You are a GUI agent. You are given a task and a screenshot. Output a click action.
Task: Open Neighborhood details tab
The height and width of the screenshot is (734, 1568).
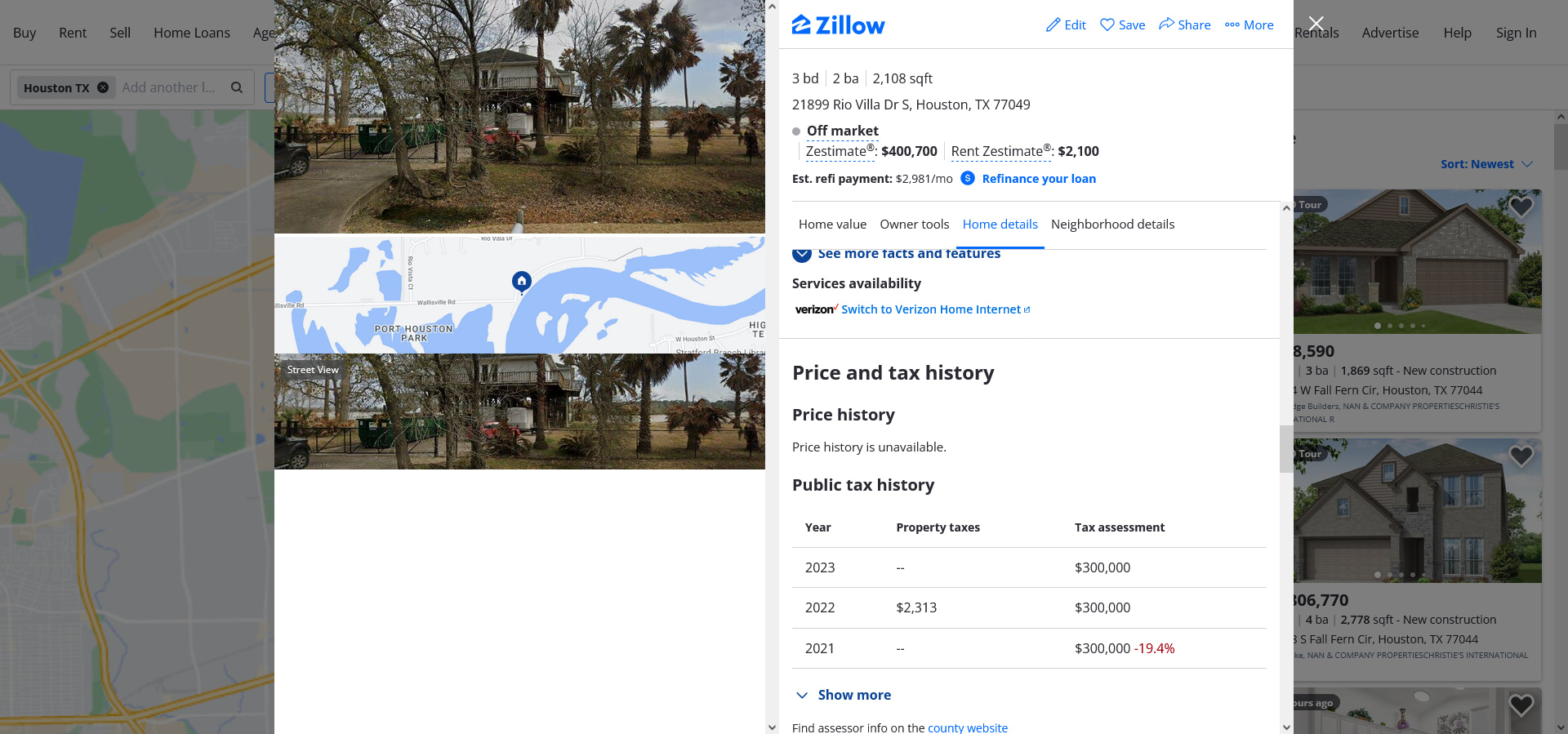tap(1112, 224)
